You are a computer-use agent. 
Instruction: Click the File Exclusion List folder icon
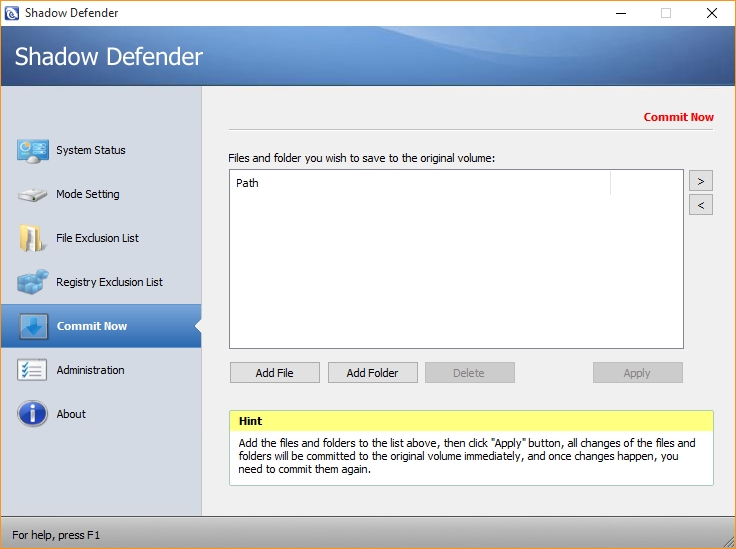coord(32,238)
